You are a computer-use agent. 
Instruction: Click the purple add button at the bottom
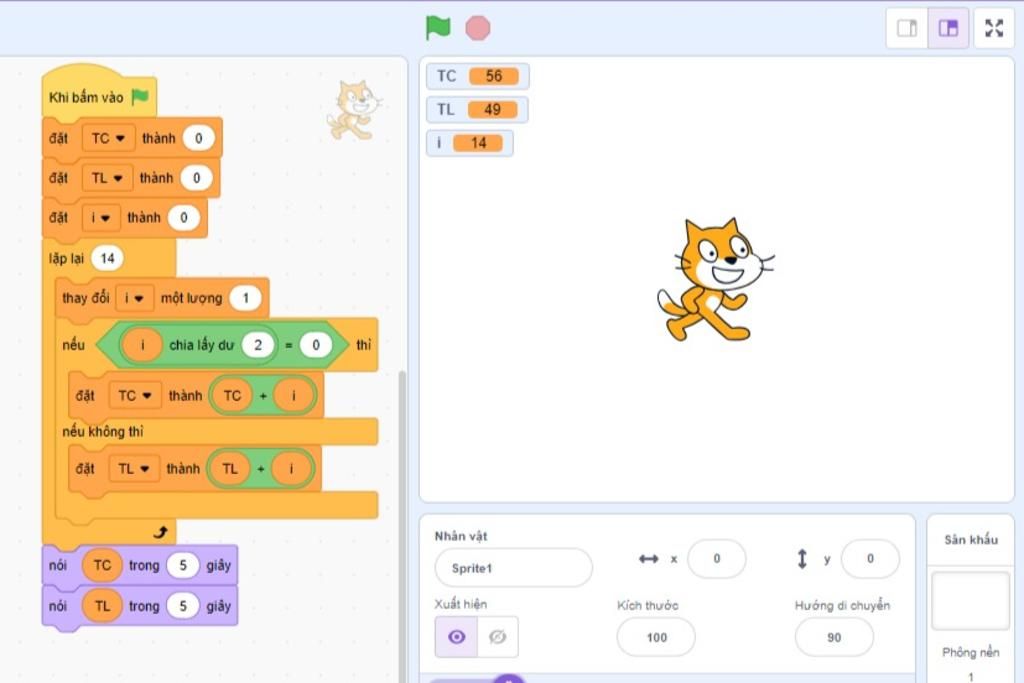click(x=509, y=678)
